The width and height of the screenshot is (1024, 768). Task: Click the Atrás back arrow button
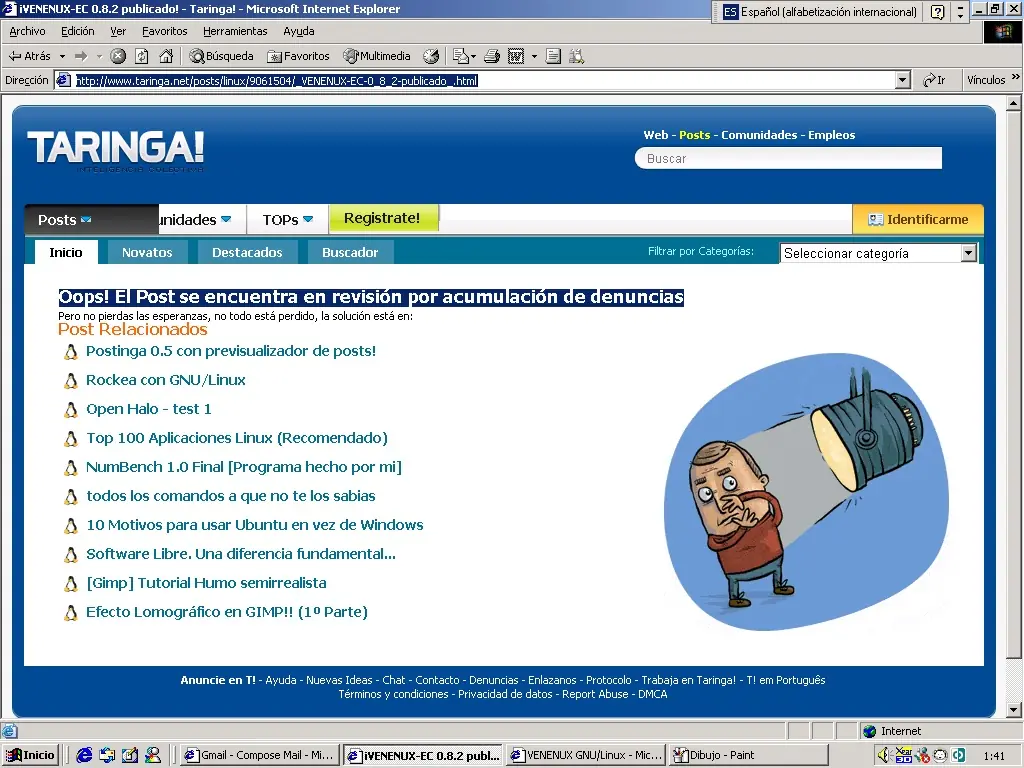pyautogui.click(x=29, y=56)
